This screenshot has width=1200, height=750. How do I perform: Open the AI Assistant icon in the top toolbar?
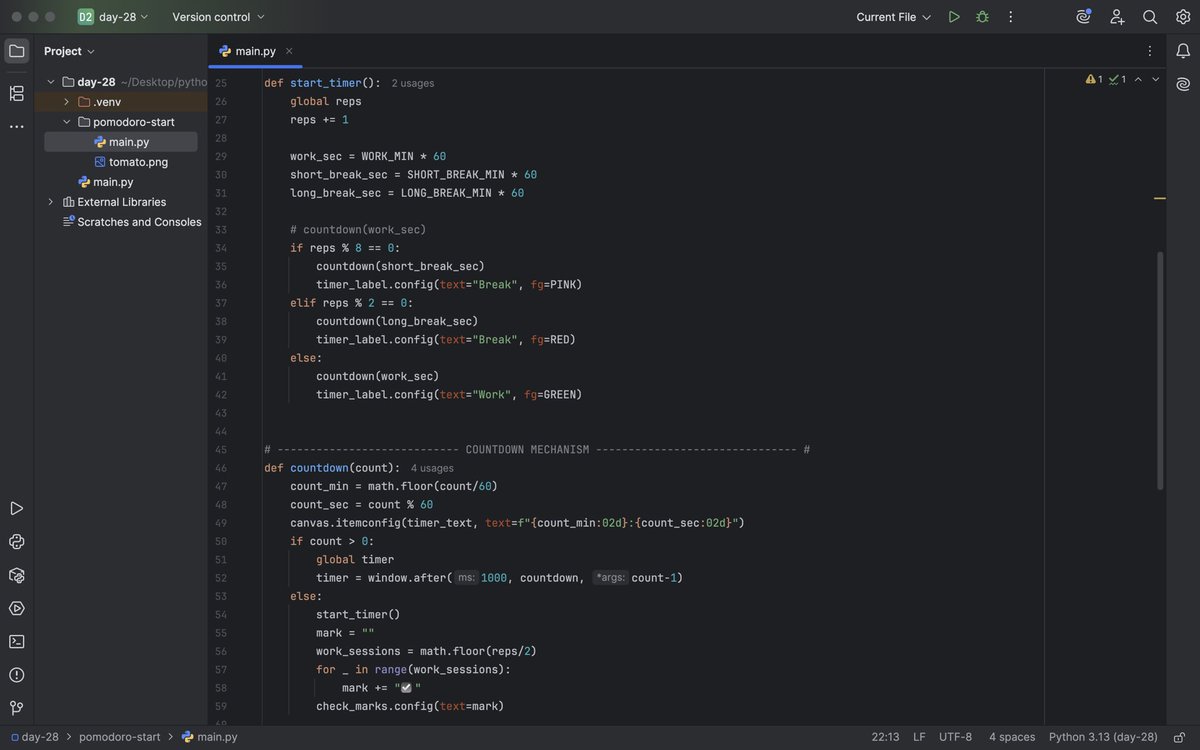tap(1084, 17)
